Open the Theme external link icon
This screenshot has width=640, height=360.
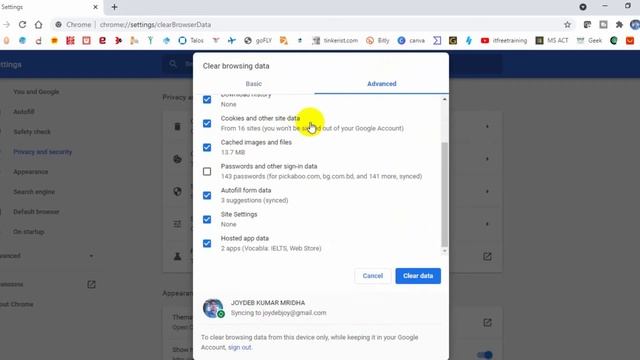487,323
